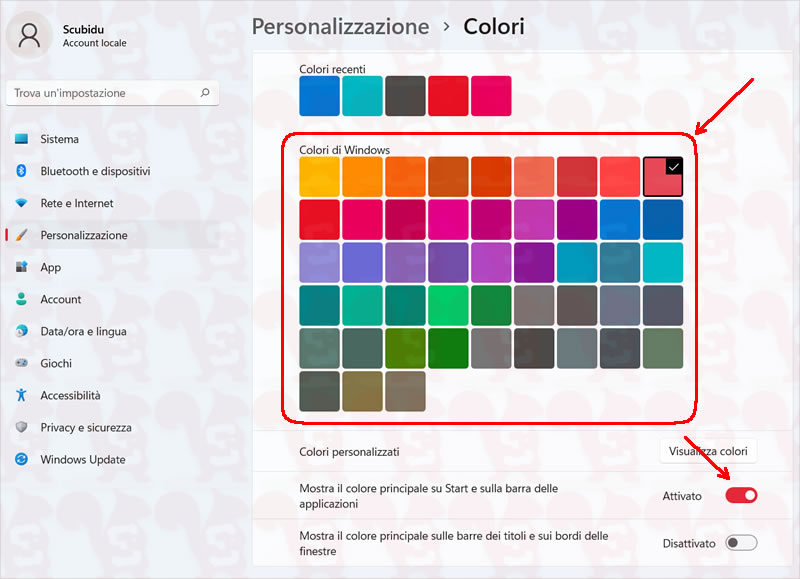Go to Rete e Internet
Viewport: 800px width, 579px height.
[112, 203]
